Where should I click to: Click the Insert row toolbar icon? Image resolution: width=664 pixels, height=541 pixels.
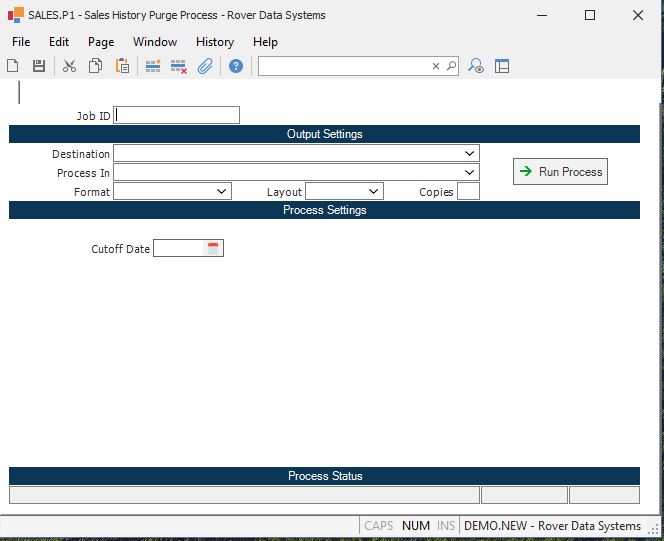(x=153, y=66)
